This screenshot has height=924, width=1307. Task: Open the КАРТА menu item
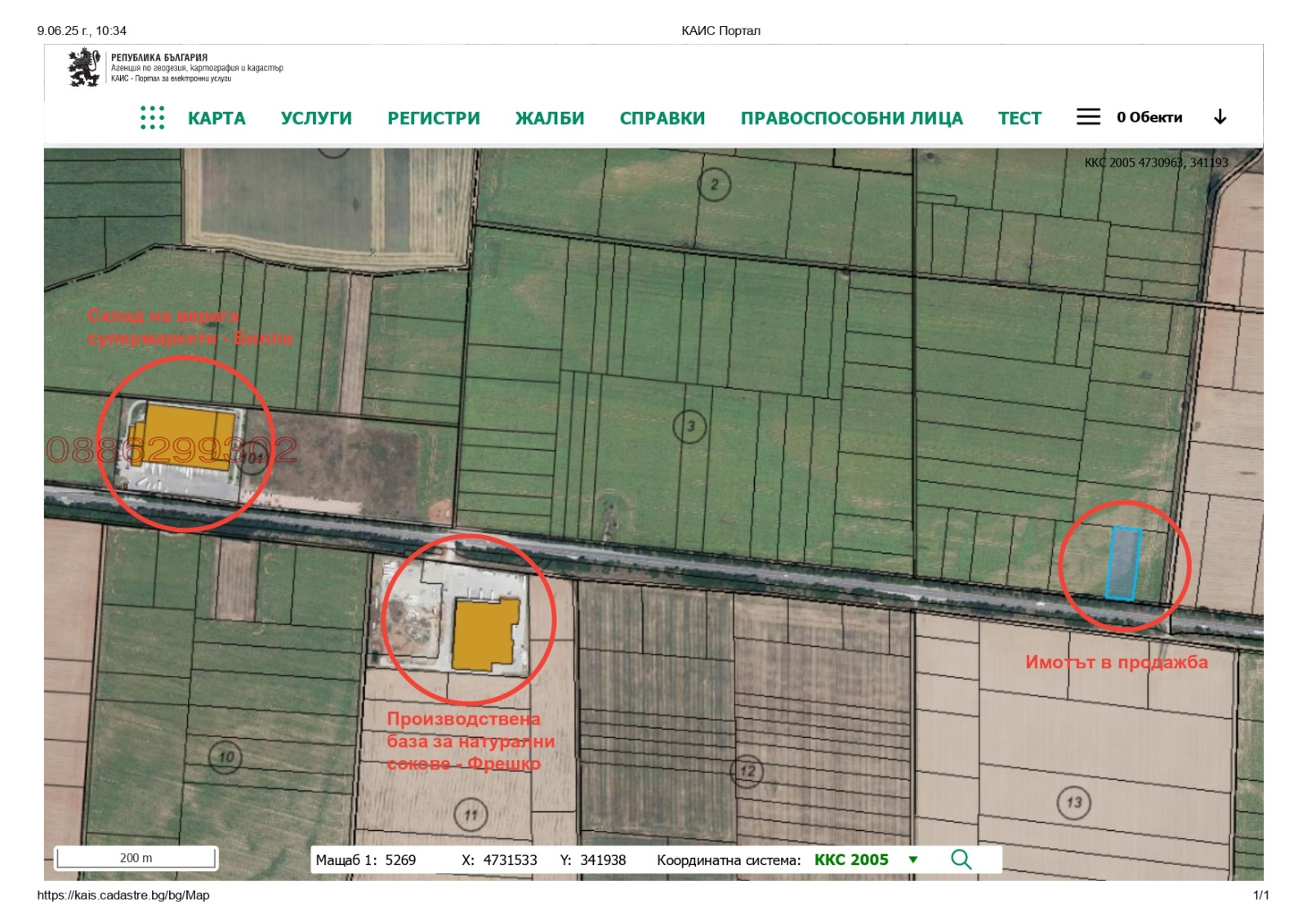pyautogui.click(x=216, y=118)
